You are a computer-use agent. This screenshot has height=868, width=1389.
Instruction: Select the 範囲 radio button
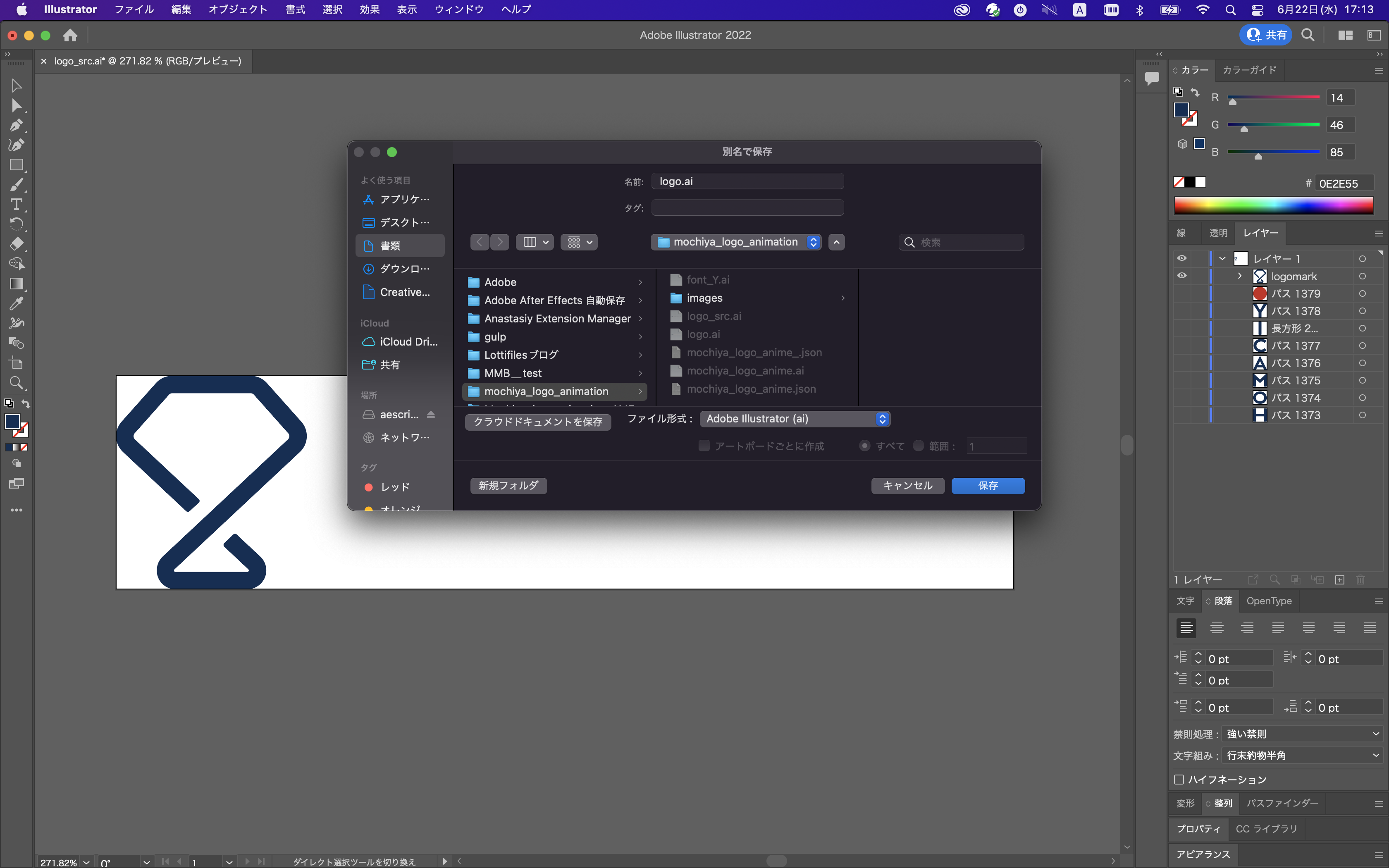point(918,446)
